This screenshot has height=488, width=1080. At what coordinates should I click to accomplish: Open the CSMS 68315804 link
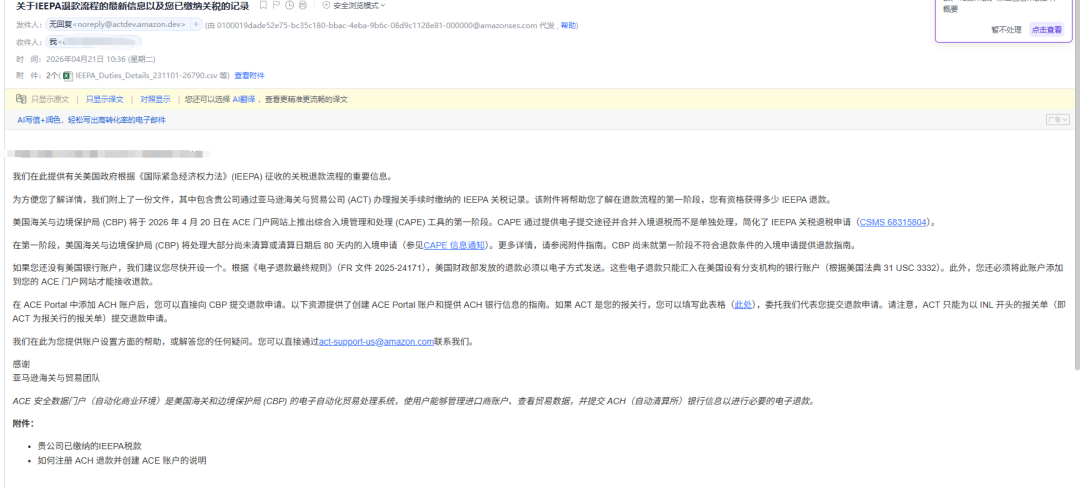[895, 222]
